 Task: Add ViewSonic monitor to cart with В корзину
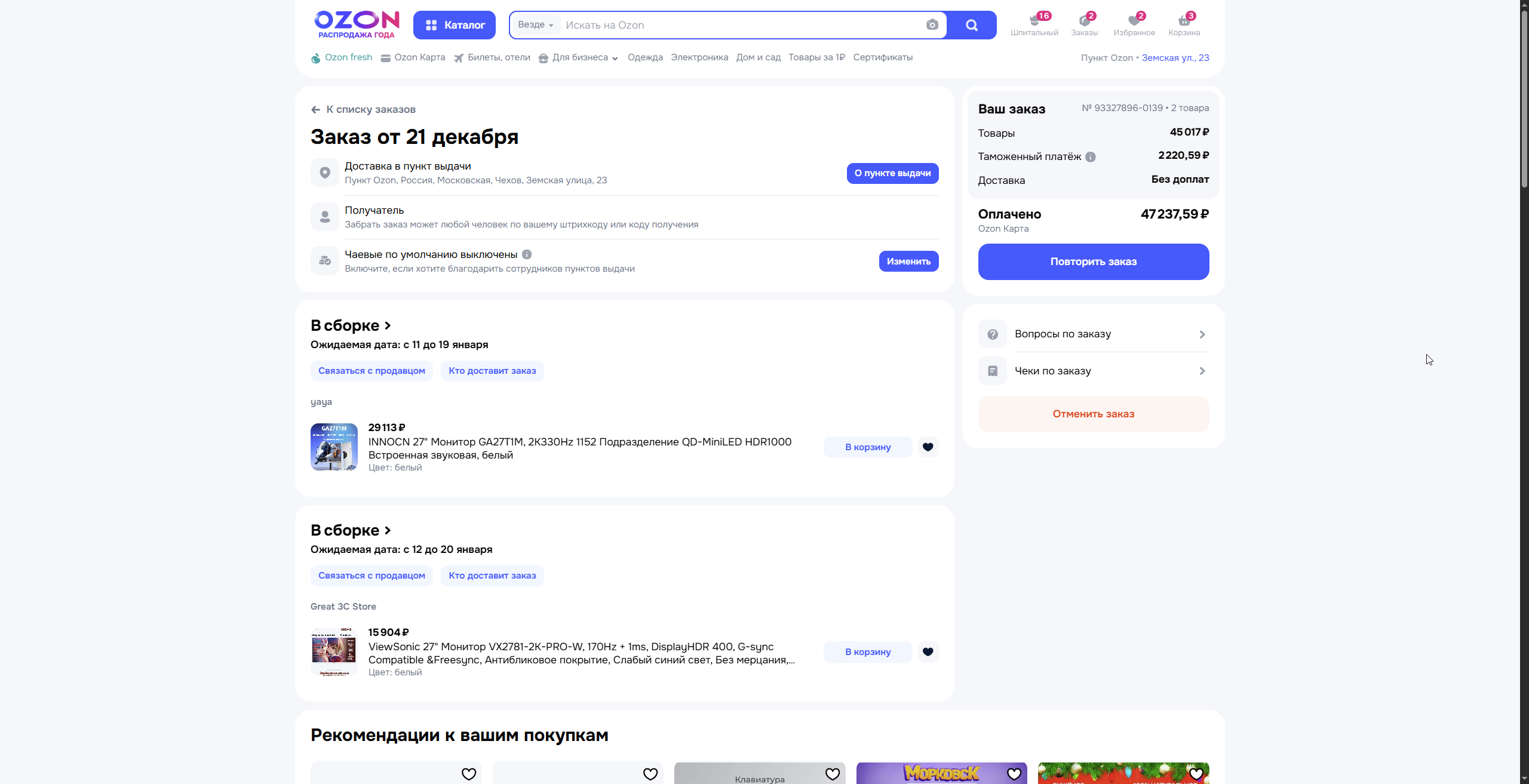(x=868, y=652)
